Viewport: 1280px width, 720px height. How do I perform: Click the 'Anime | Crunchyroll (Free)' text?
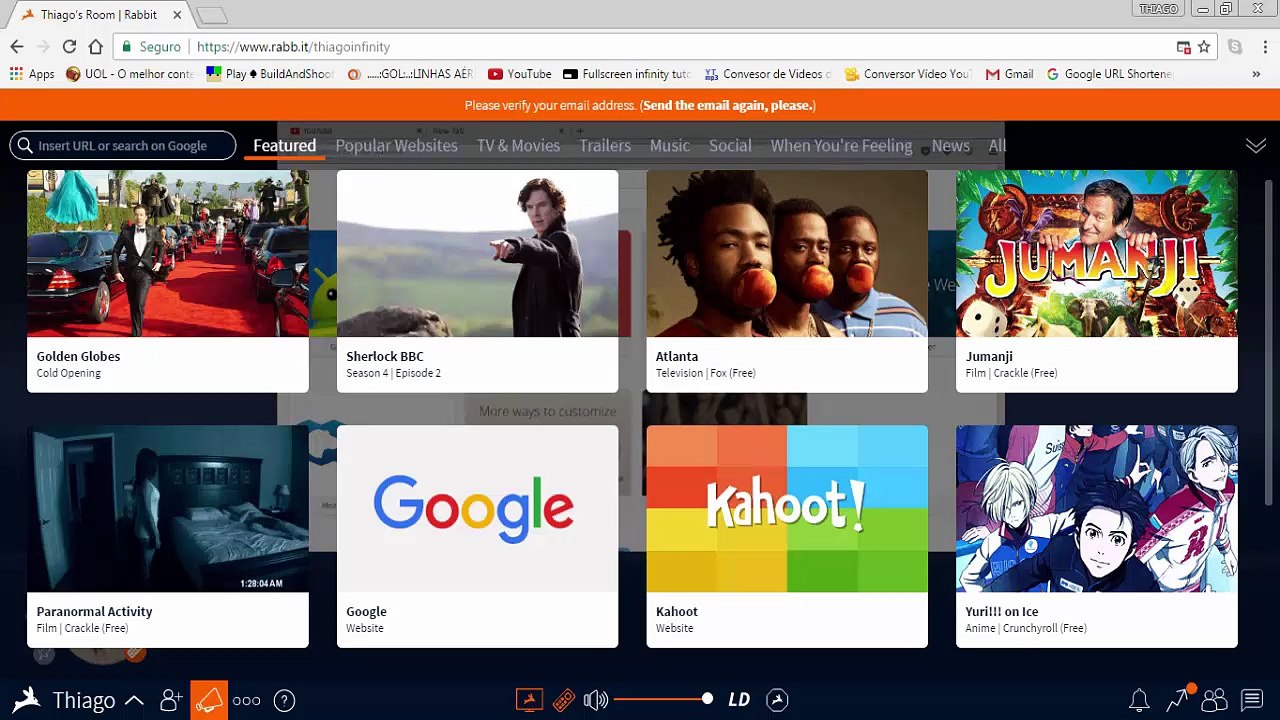[1026, 628]
